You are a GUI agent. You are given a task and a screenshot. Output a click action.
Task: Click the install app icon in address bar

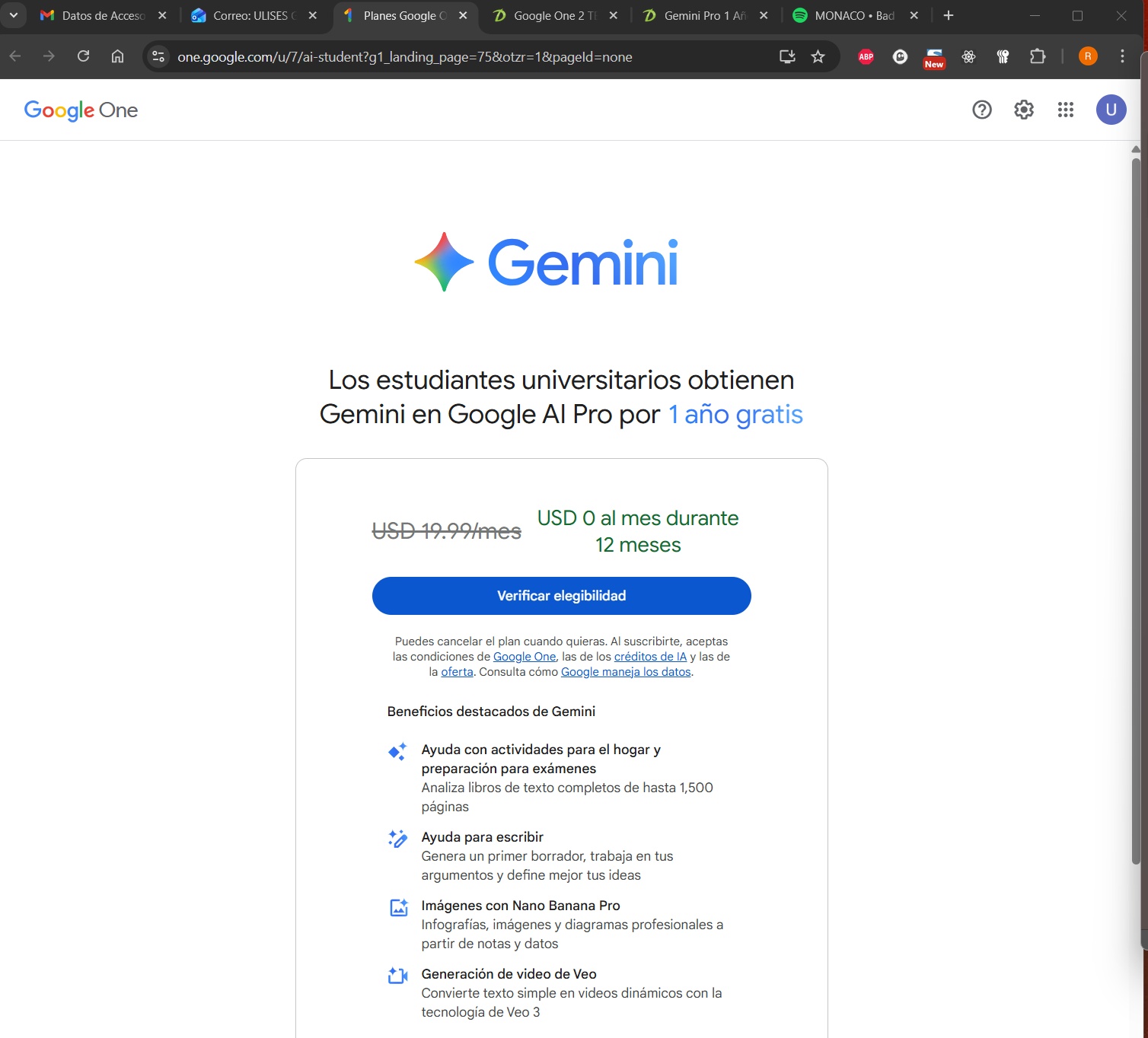[787, 56]
